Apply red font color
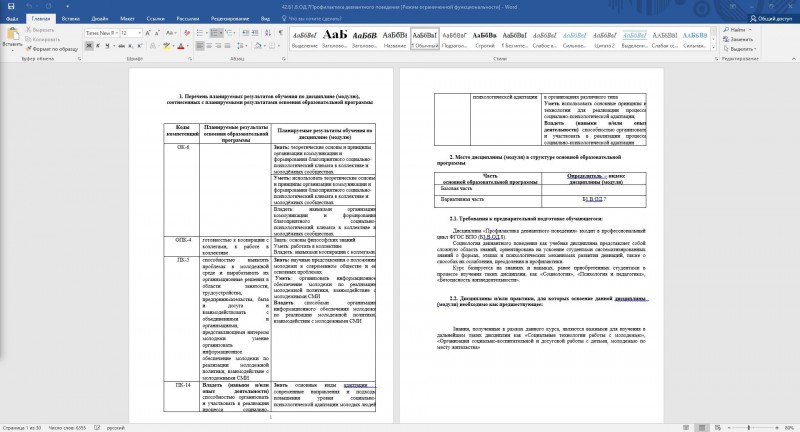This screenshot has width=800, height=432. pos(180,46)
